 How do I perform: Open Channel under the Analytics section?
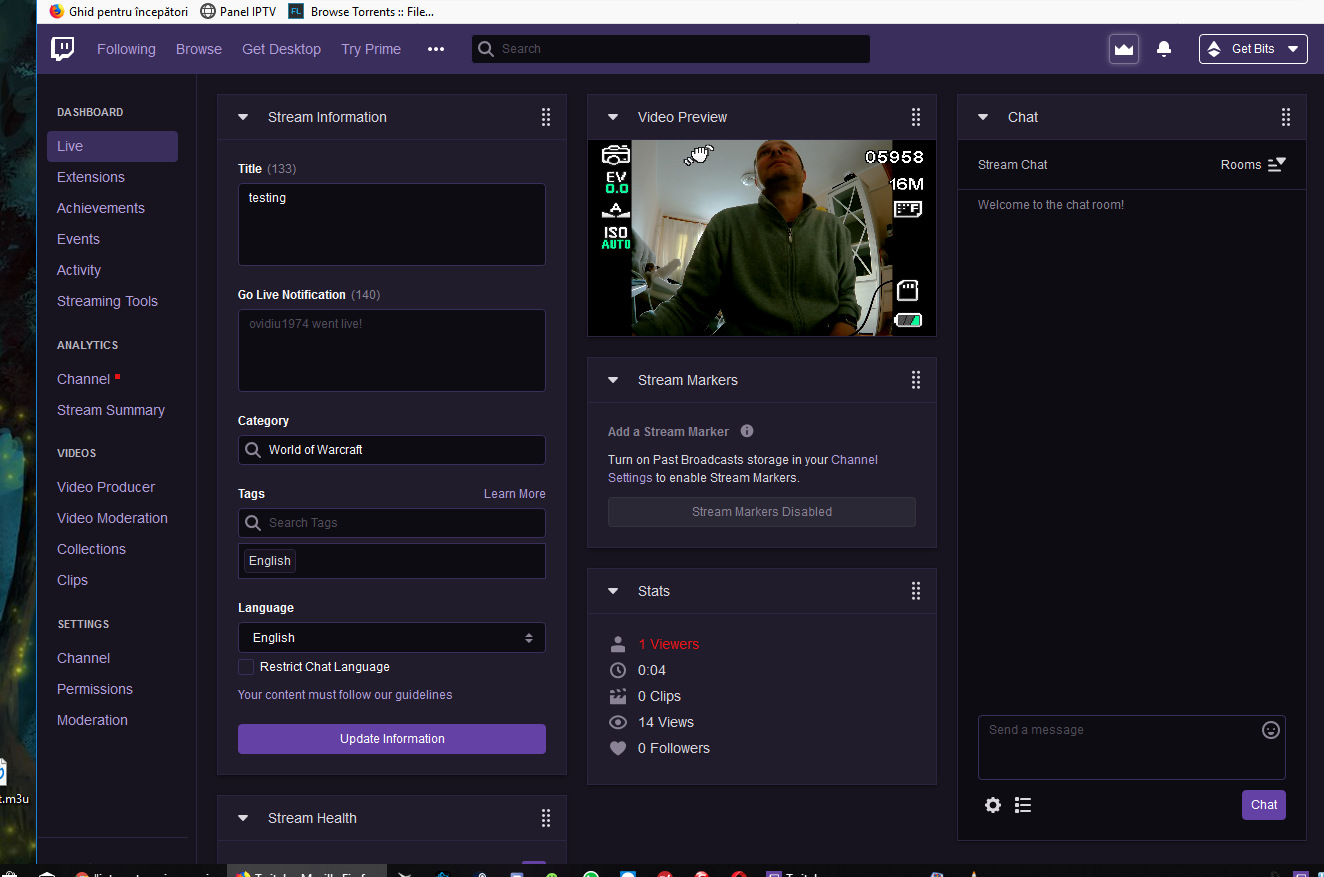click(x=83, y=379)
